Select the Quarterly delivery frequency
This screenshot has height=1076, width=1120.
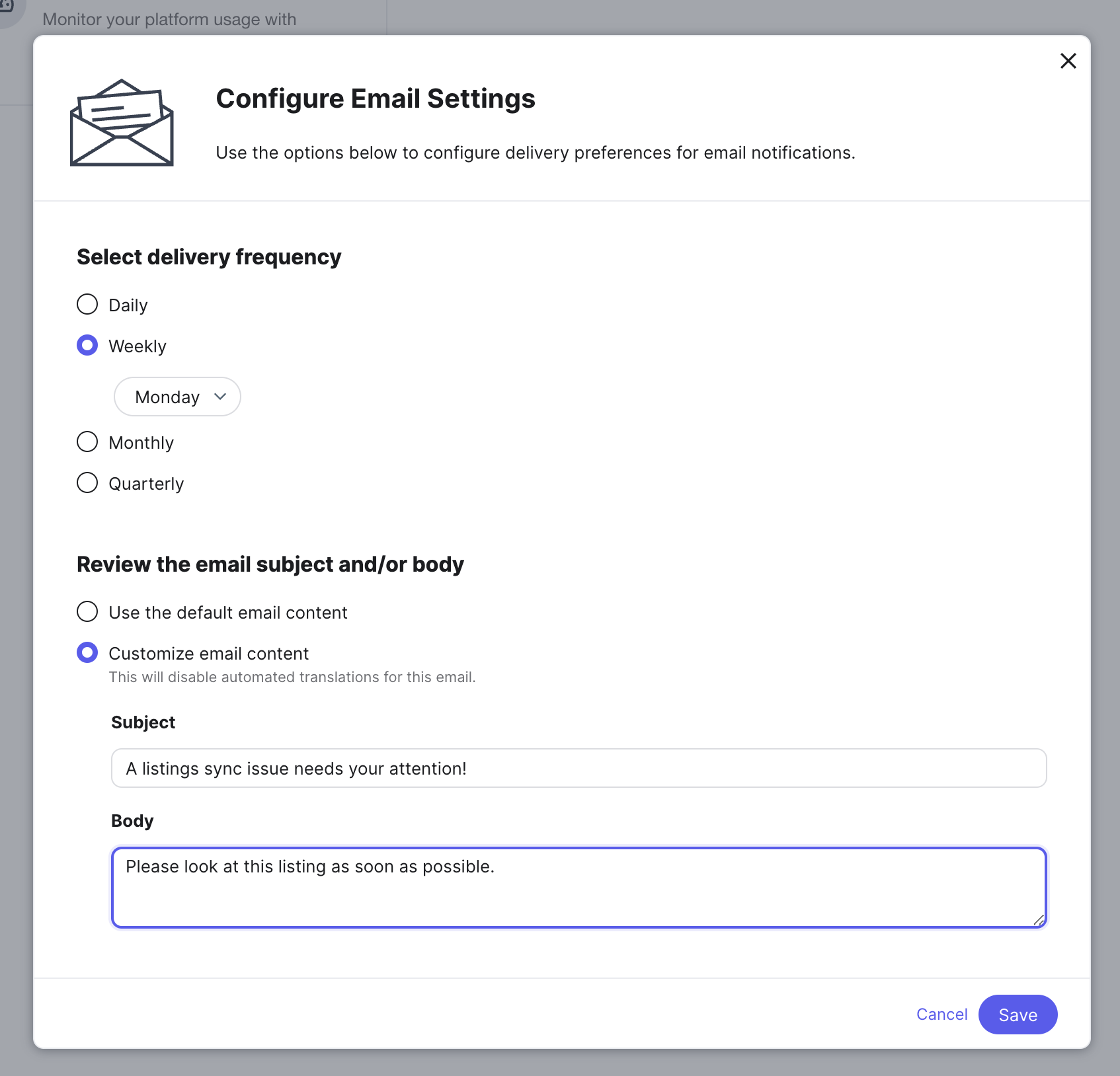(x=87, y=482)
